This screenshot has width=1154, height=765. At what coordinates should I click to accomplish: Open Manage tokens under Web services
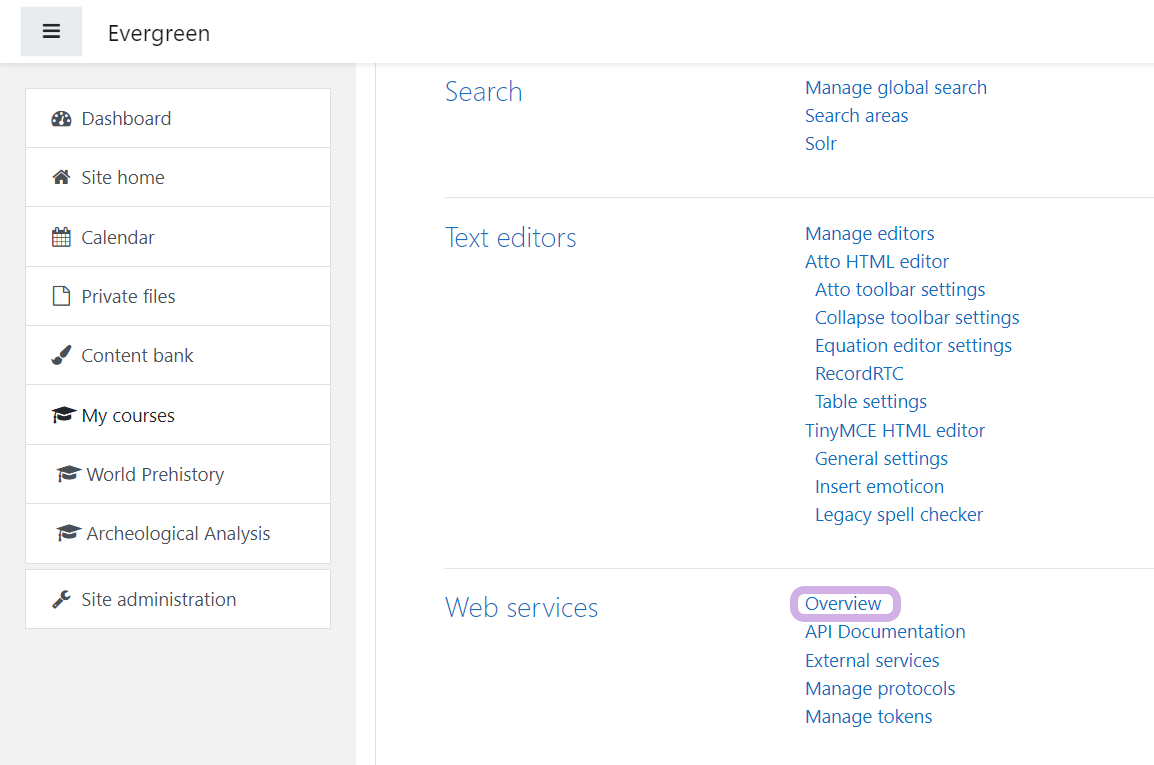click(x=868, y=717)
